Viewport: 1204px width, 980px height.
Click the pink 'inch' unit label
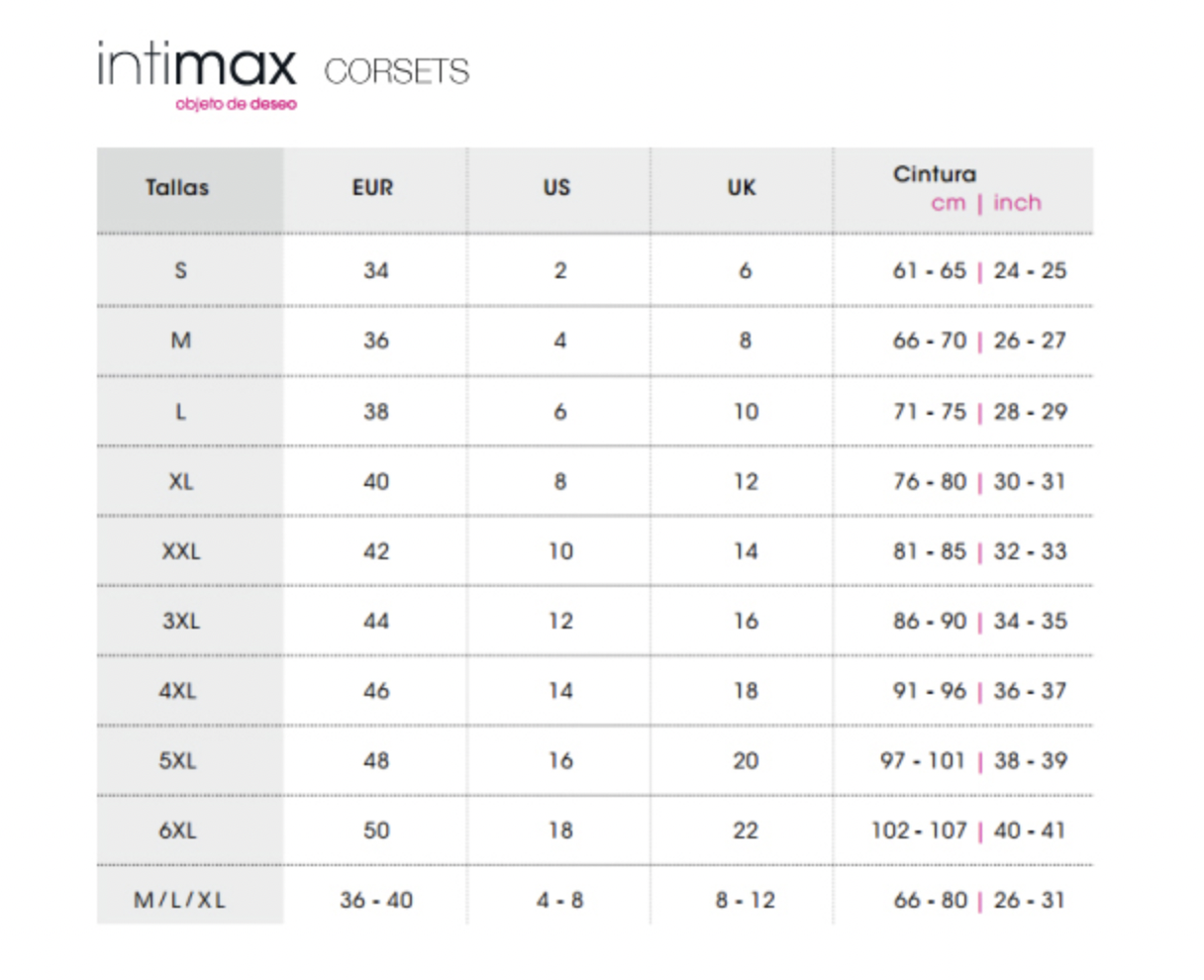(1017, 203)
